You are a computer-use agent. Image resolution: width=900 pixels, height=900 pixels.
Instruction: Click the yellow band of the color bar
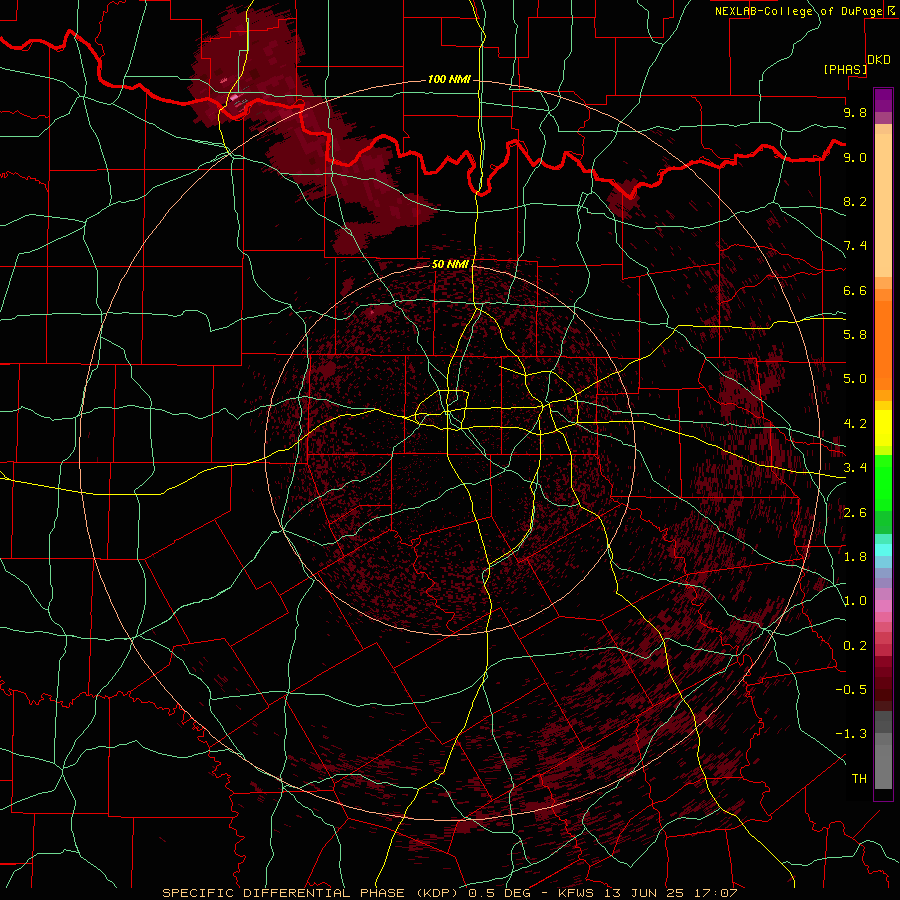(x=883, y=428)
